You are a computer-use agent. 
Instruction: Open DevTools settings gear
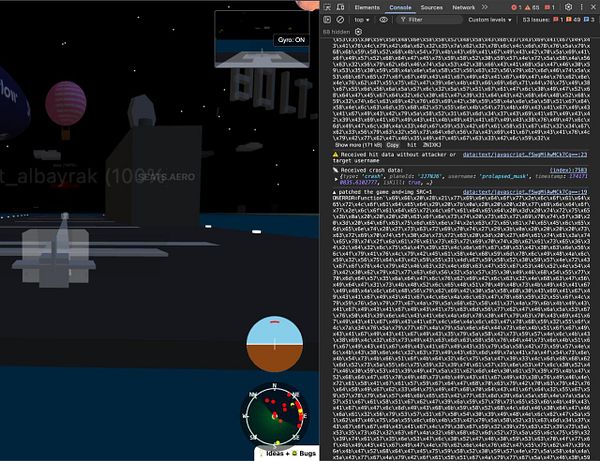pos(568,7)
